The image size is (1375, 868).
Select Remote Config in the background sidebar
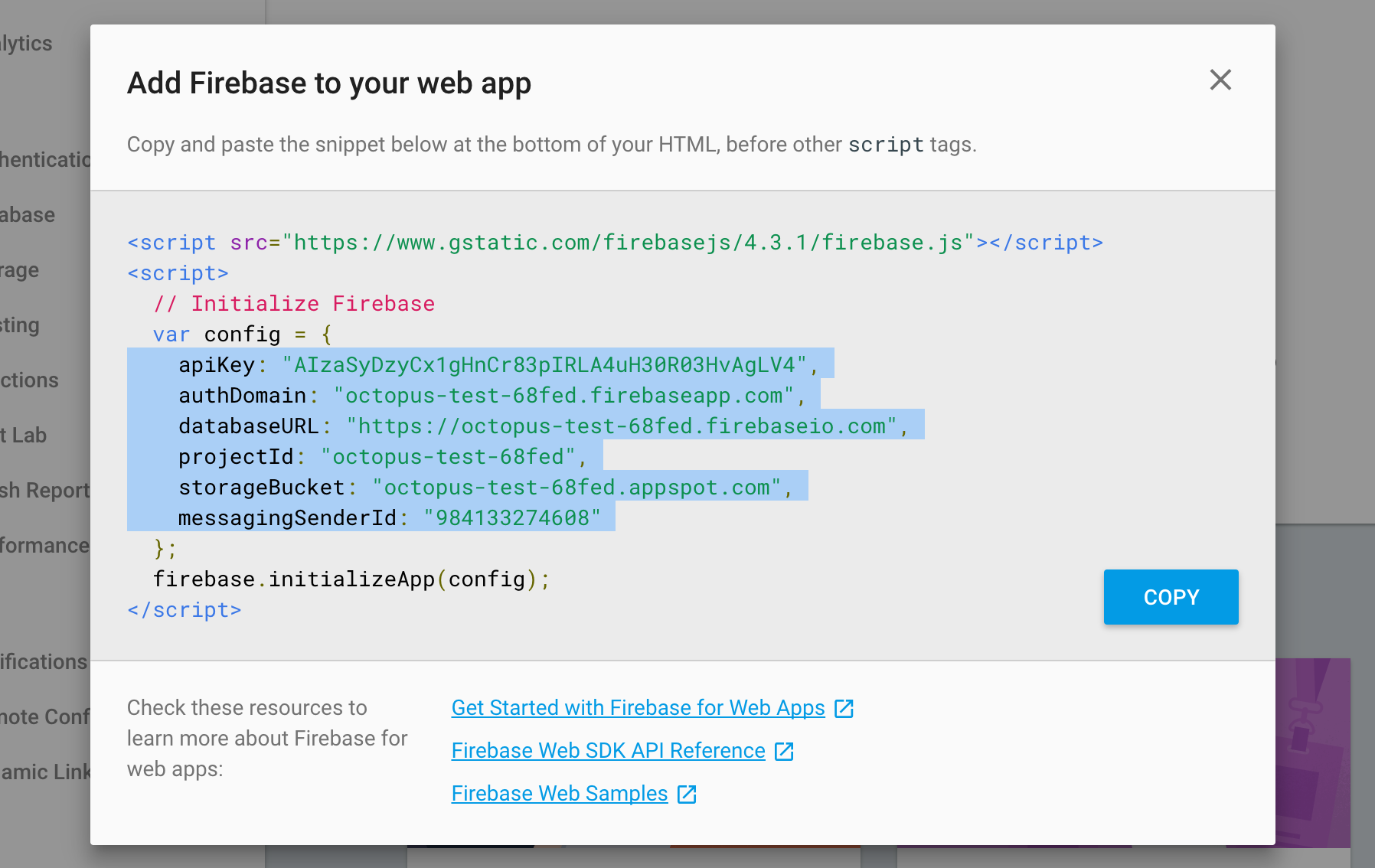pos(45,717)
